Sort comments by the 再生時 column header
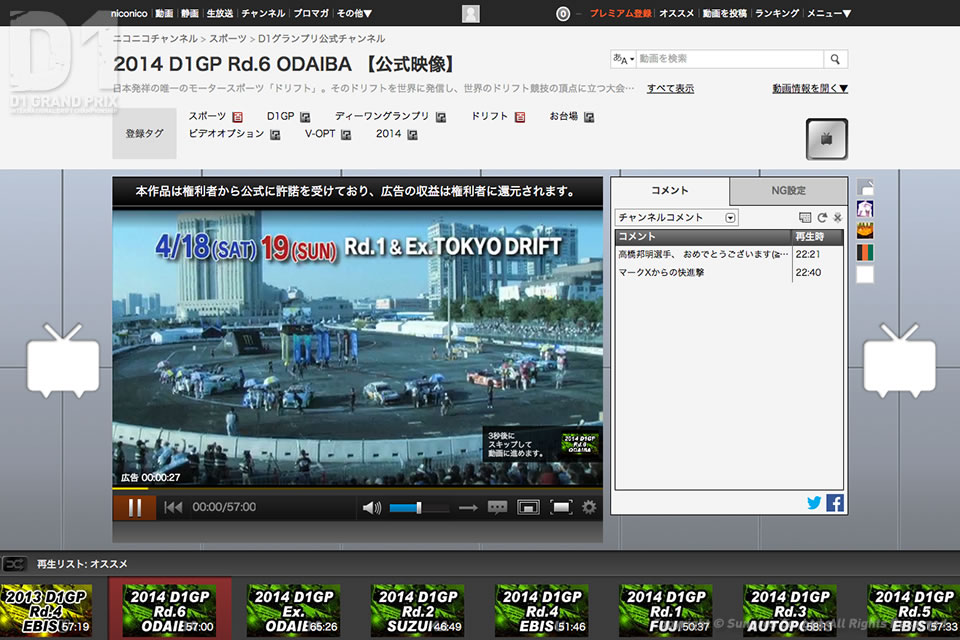Screen dimensions: 960x640 pos(817,236)
